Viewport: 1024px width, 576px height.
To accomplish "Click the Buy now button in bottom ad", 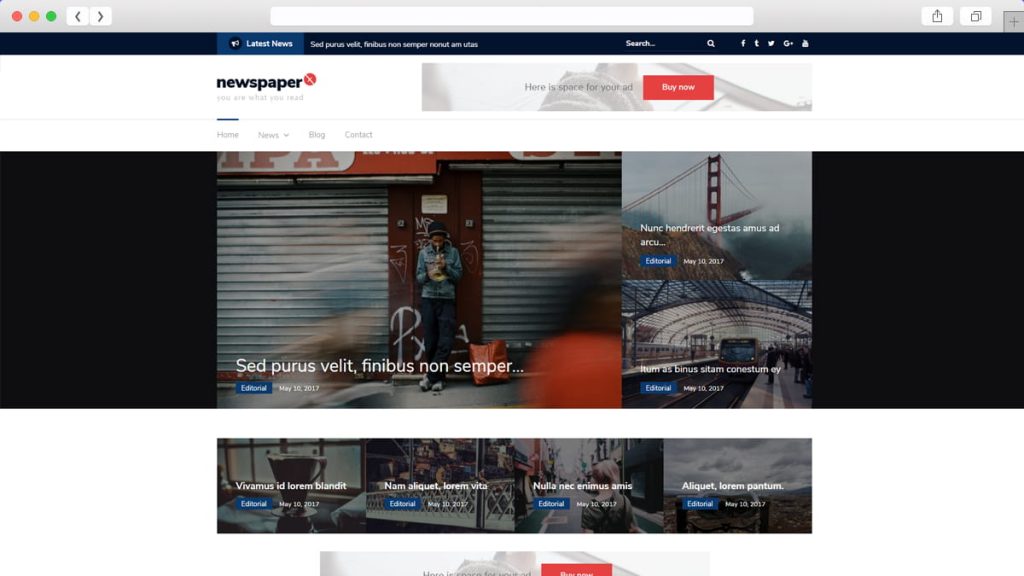I will pyautogui.click(x=576, y=571).
